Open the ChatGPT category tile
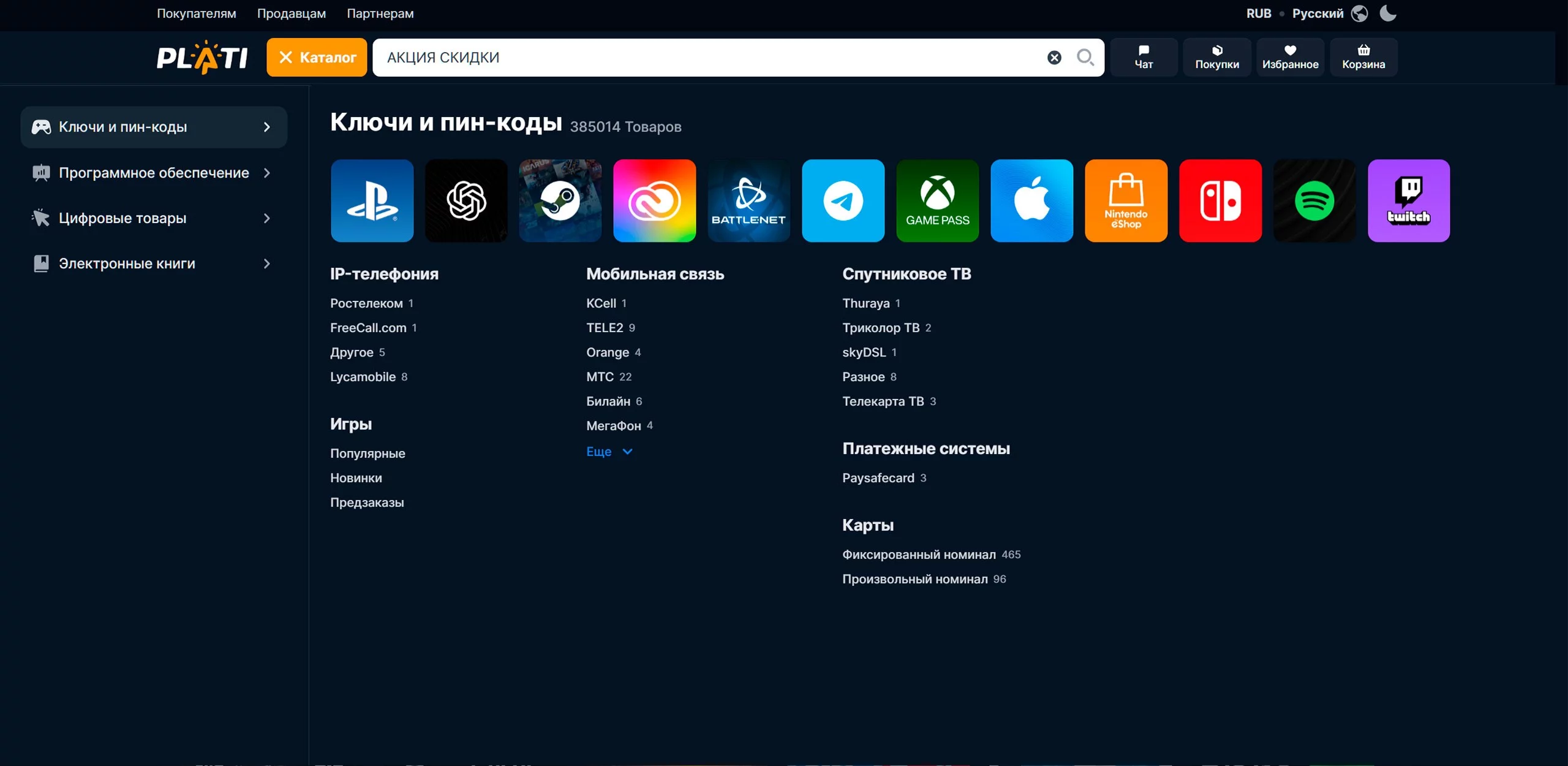Image resolution: width=1568 pixels, height=766 pixels. coord(466,200)
